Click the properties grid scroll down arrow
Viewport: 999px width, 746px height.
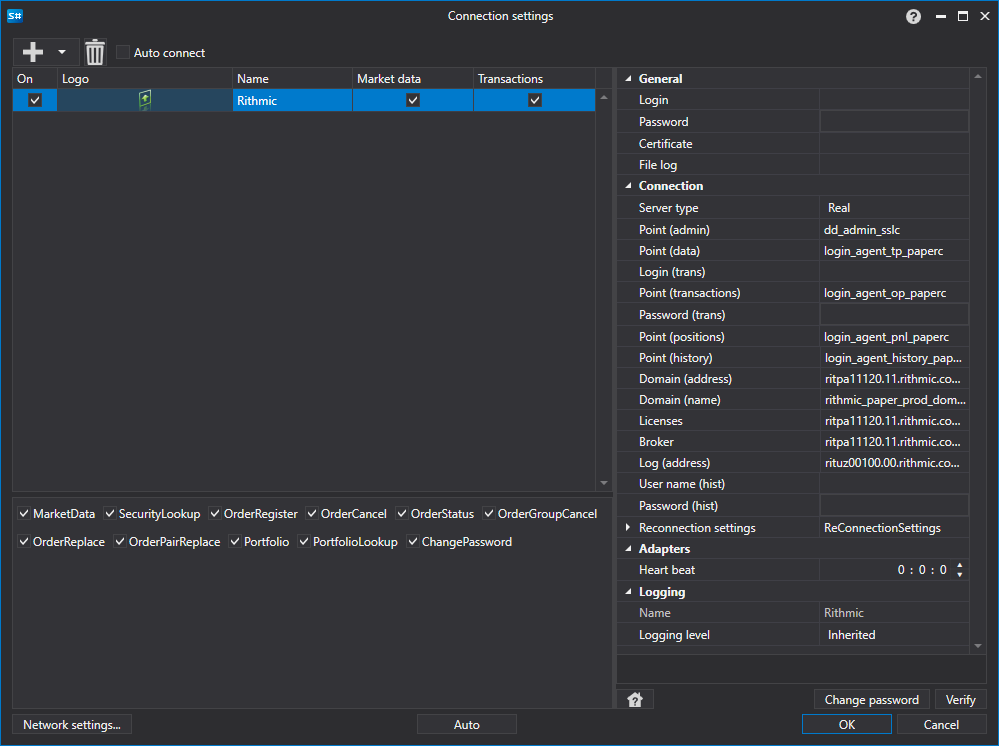tap(978, 646)
